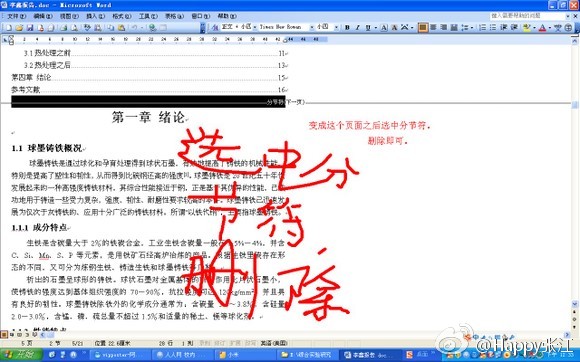Click the text highlight marker icon
Image resolution: width=580 pixels, height=362 pixels.
pyautogui.click(x=526, y=27)
